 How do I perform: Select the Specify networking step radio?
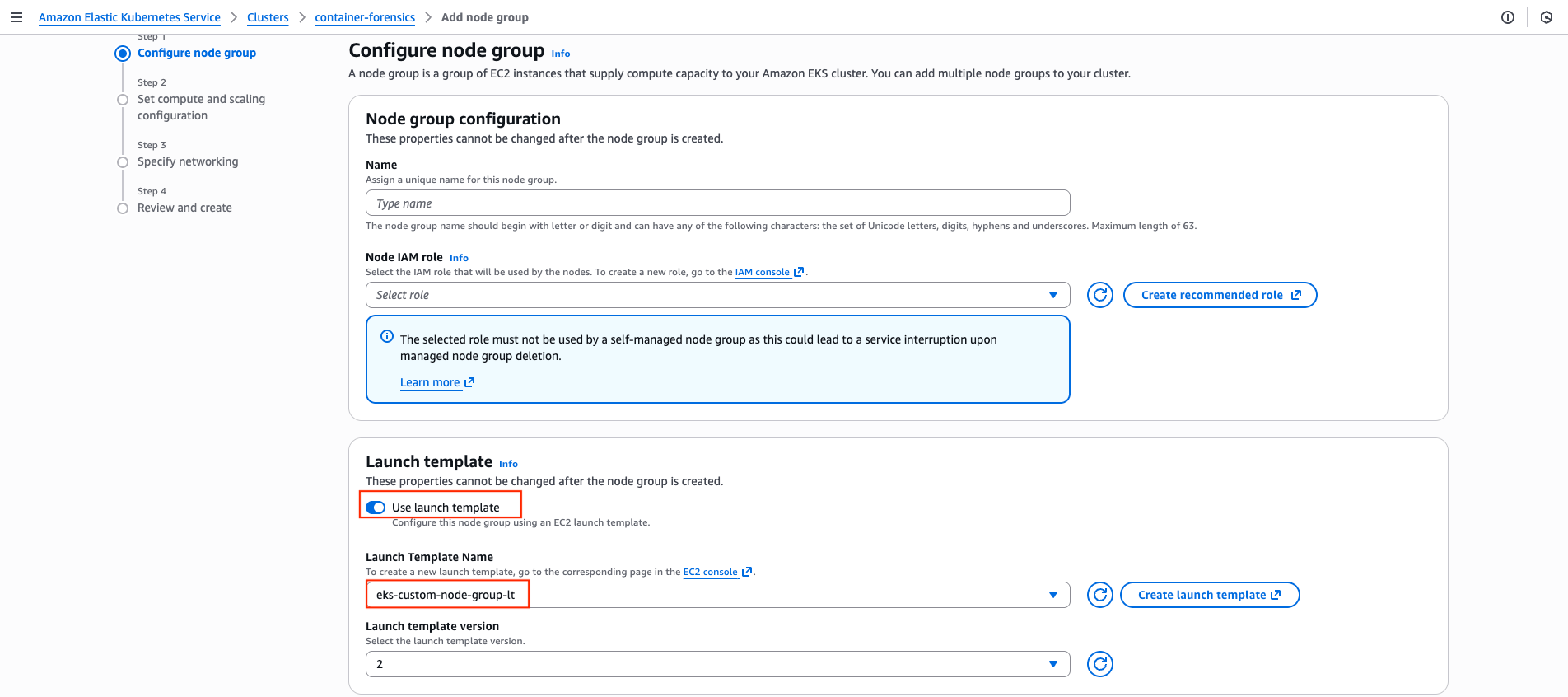(123, 162)
